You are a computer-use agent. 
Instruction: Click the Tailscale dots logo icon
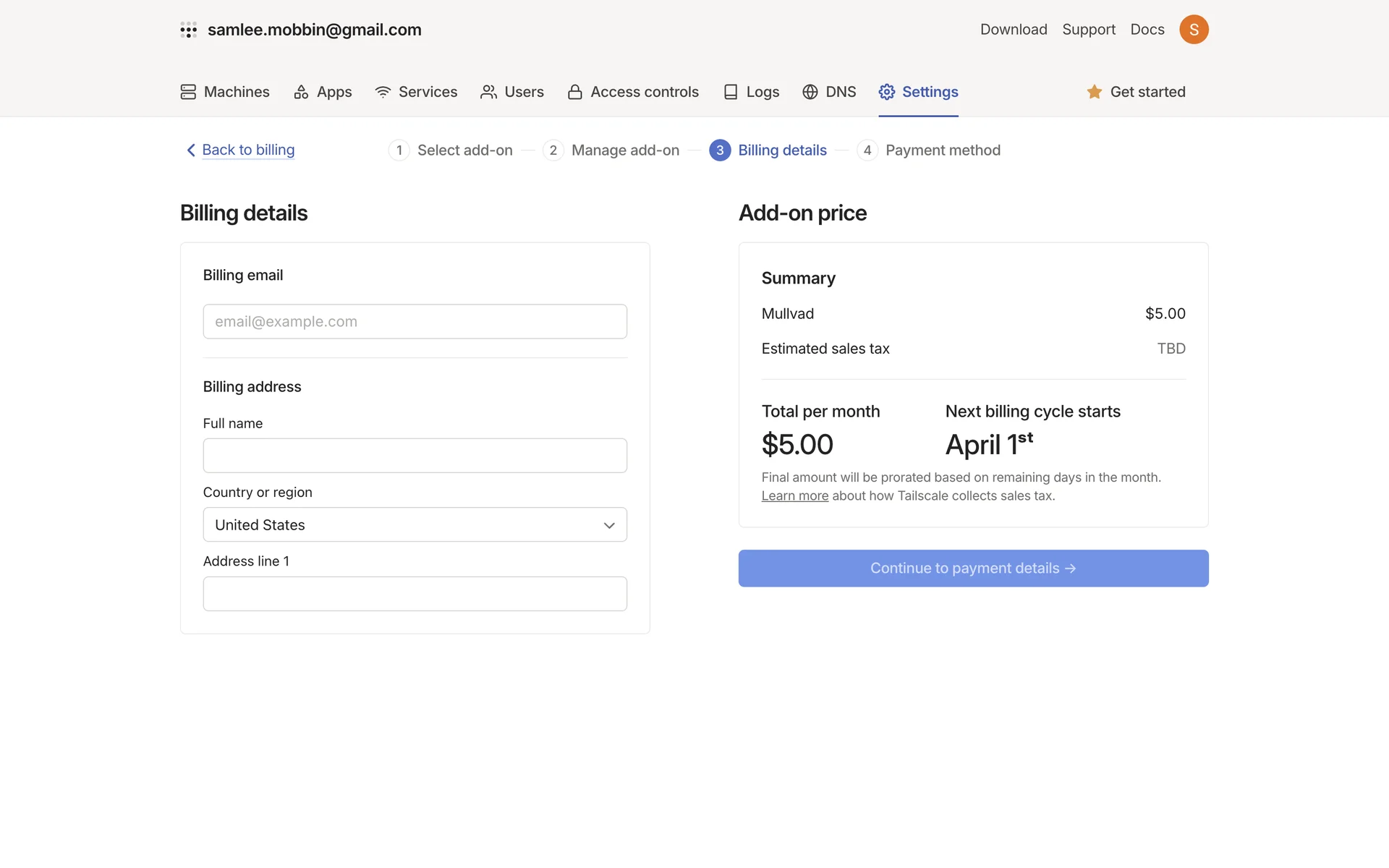(188, 30)
